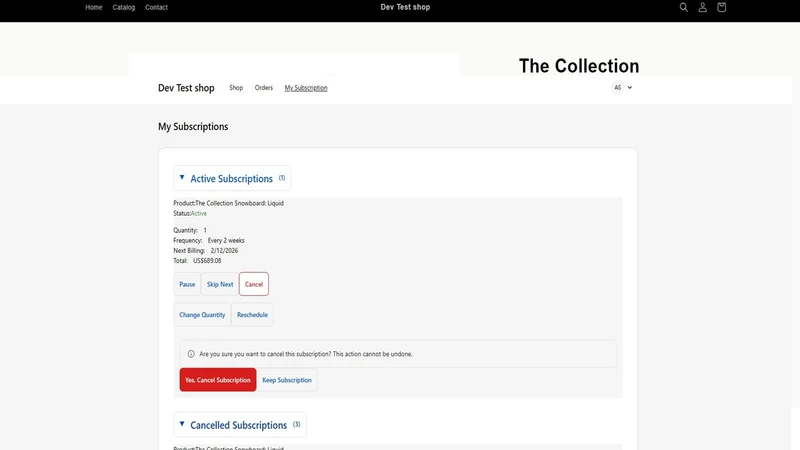This screenshot has height=450, width=800.
Task: Click the green Active status text
Action: [x=199, y=213]
